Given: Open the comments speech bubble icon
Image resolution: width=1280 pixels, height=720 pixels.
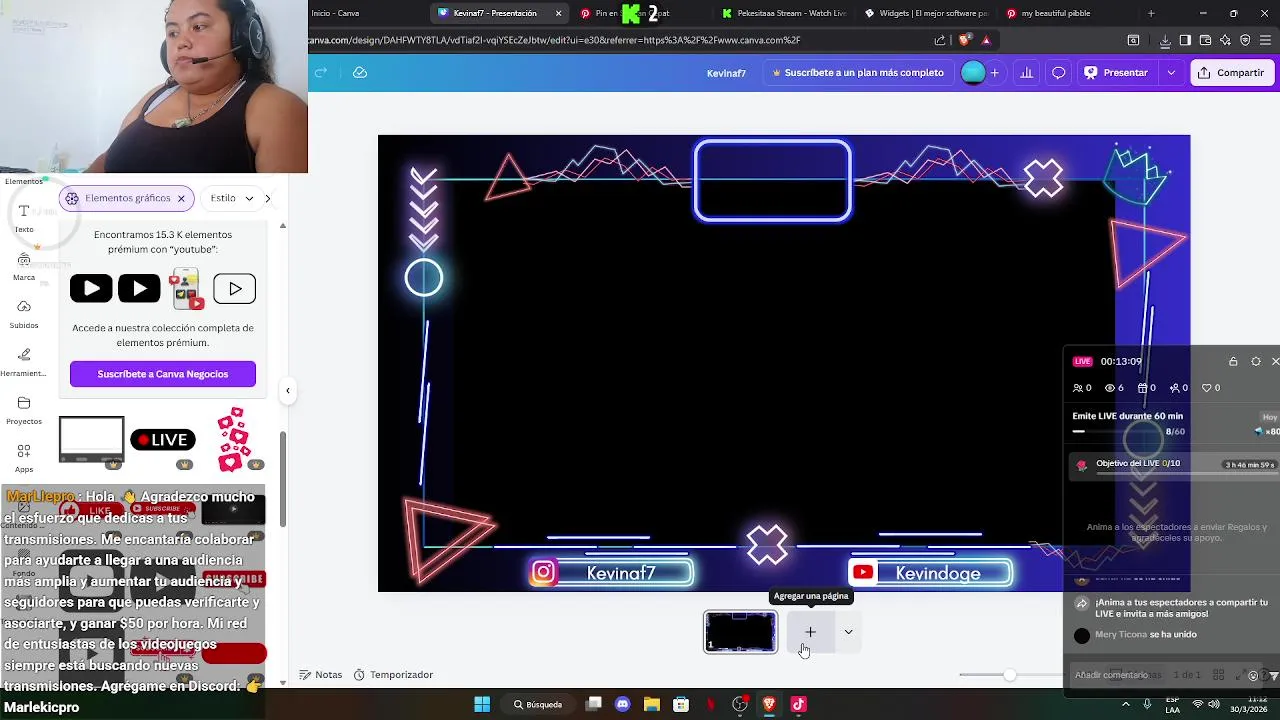Looking at the screenshot, I should point(1059,73).
